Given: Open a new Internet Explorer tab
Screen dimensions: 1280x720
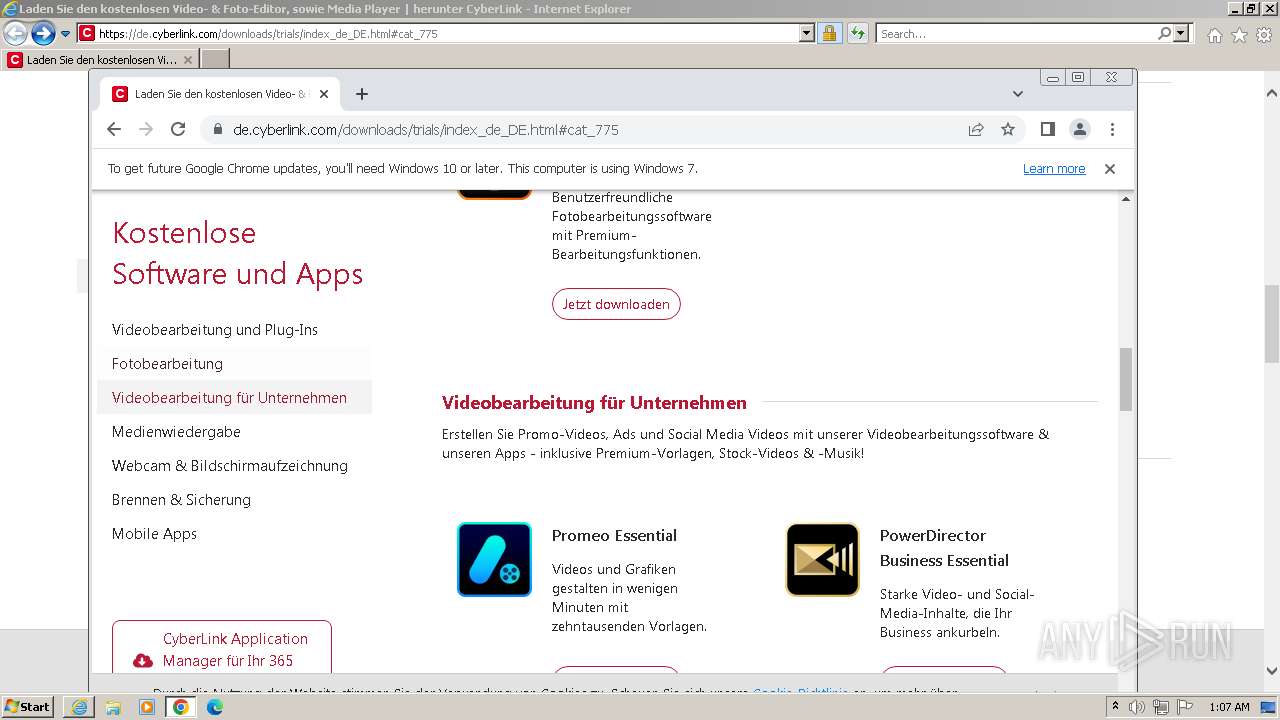Looking at the screenshot, I should tap(215, 60).
